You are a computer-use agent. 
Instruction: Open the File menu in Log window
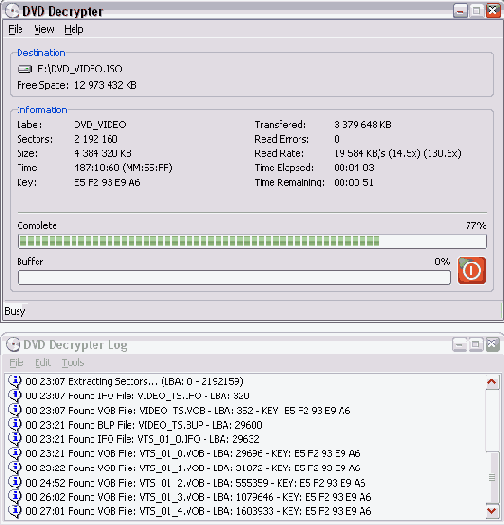pyautogui.click(x=16, y=363)
